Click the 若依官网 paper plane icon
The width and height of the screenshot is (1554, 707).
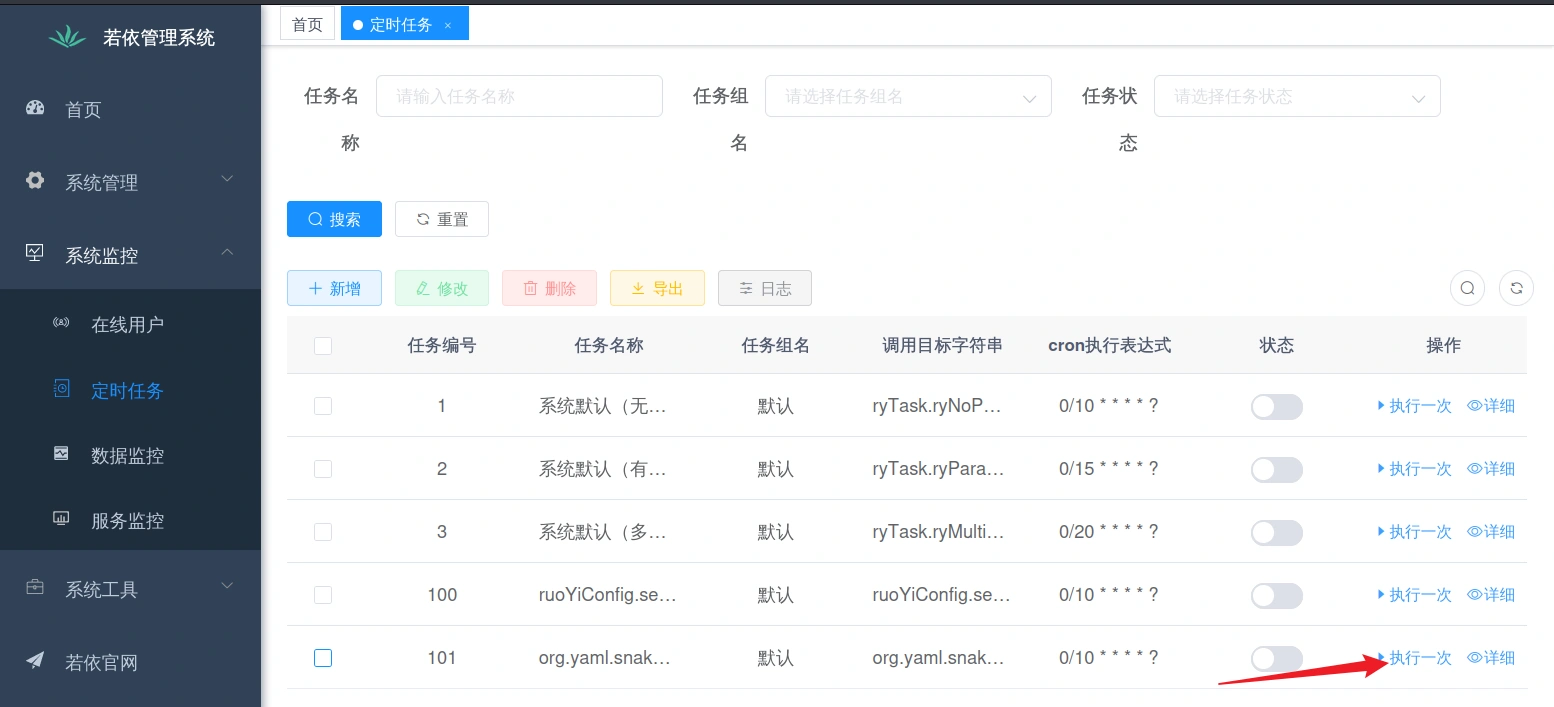[36, 661]
